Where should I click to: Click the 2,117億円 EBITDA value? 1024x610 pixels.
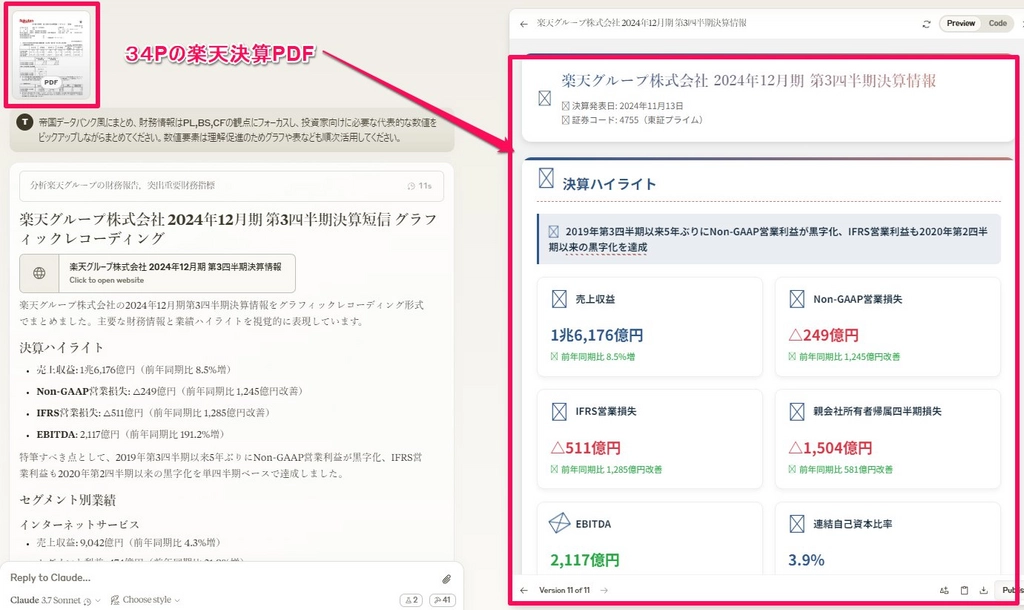[x=584, y=560]
